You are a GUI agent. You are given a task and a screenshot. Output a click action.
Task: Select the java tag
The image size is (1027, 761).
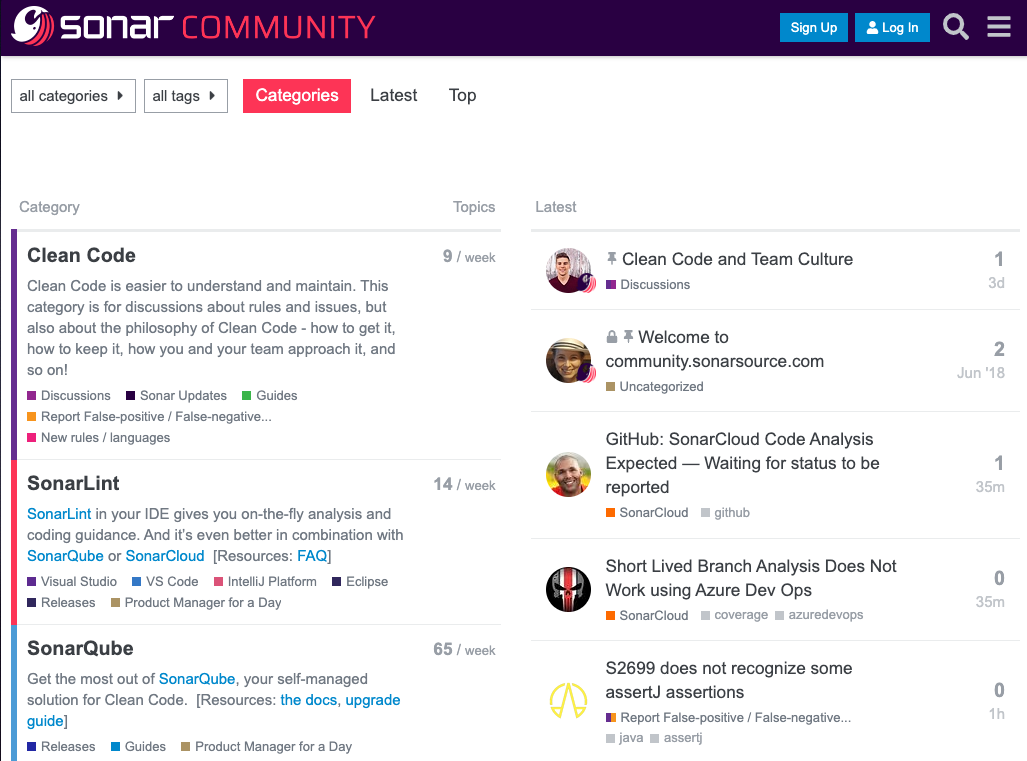click(624, 738)
